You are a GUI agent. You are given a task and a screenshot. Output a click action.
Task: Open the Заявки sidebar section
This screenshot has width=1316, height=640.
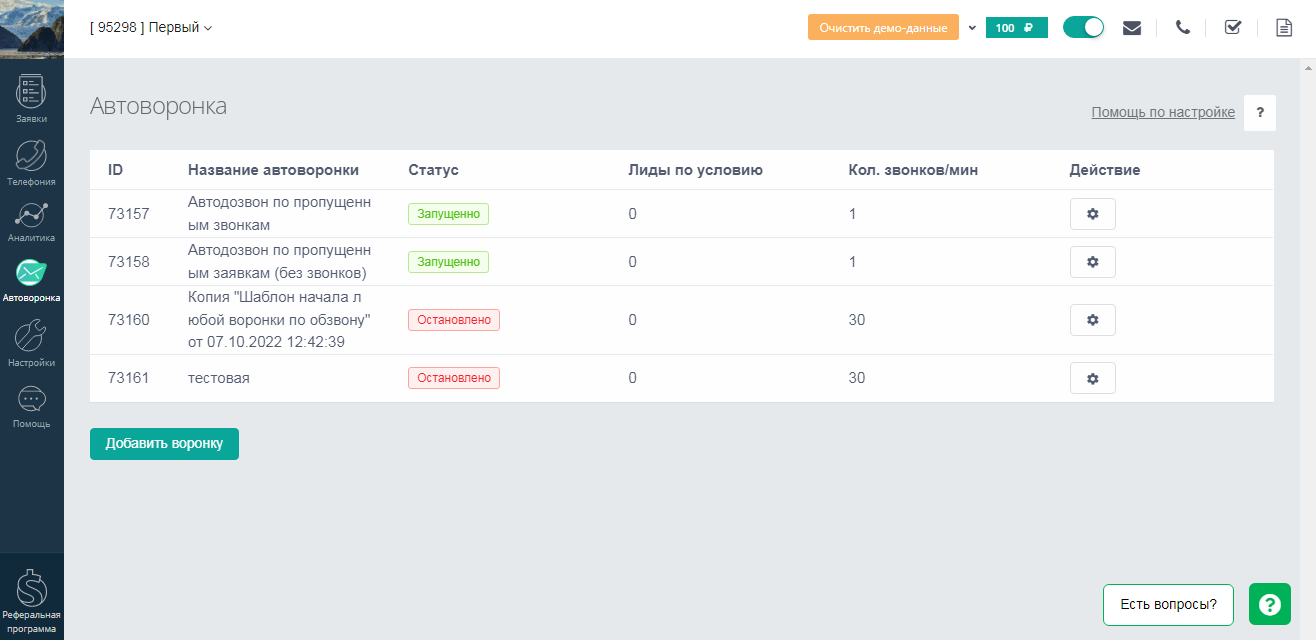tap(31, 98)
